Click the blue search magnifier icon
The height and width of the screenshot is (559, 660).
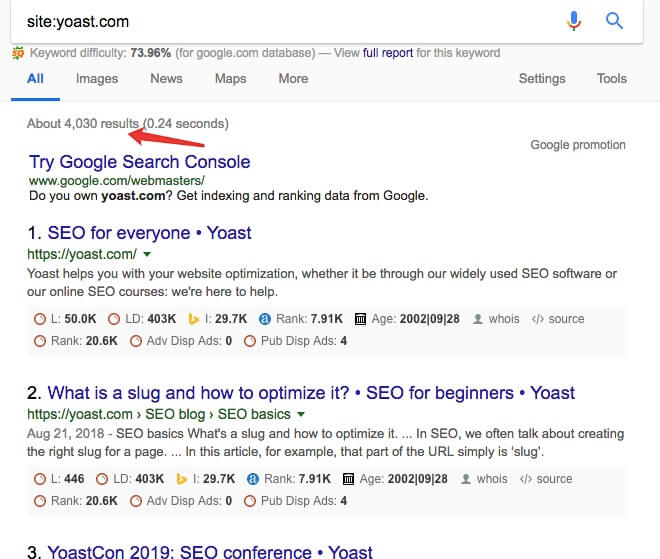click(614, 20)
